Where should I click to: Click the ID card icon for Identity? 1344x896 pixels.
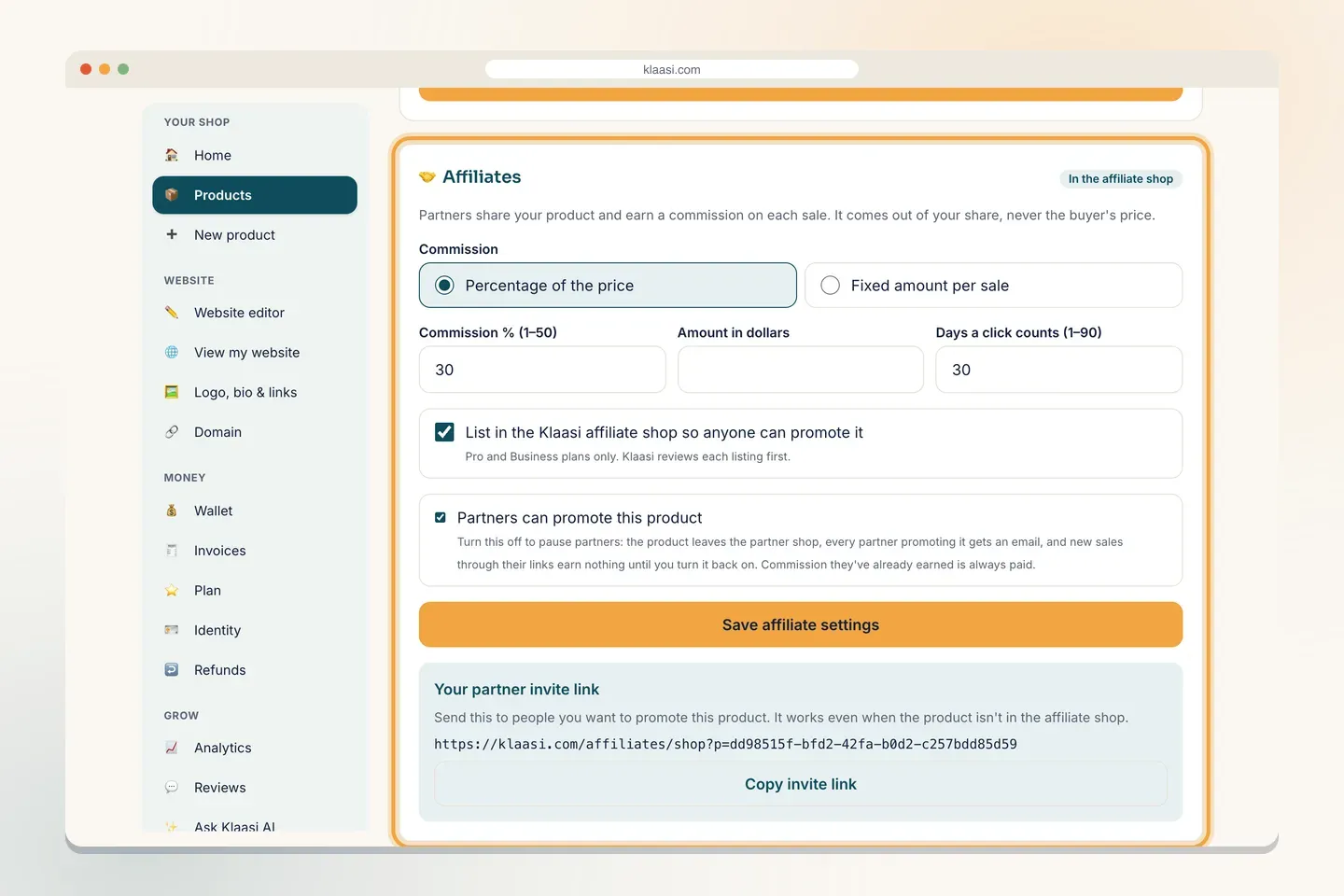(x=172, y=630)
